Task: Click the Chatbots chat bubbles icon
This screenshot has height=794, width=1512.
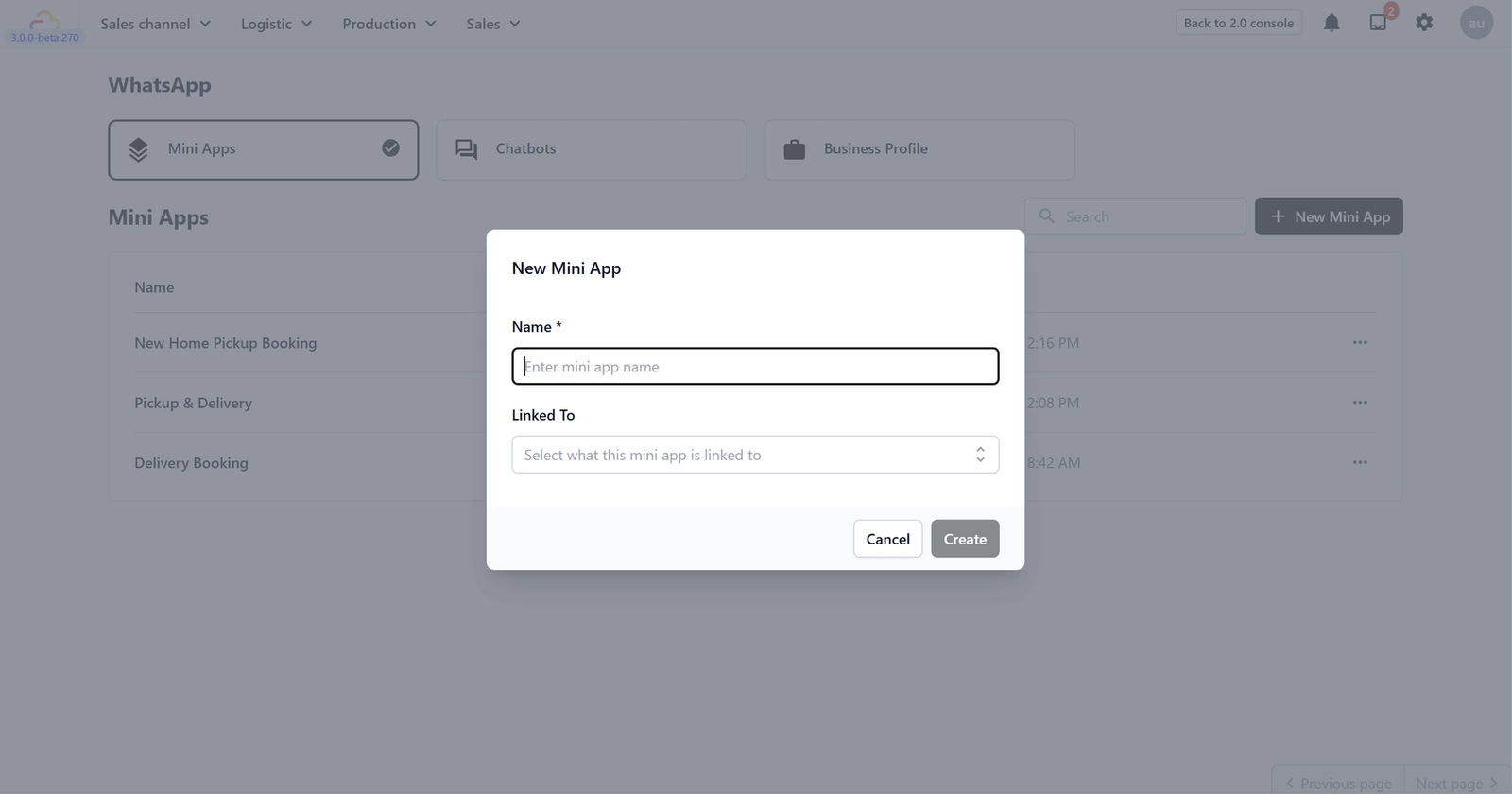Action: pos(467,149)
